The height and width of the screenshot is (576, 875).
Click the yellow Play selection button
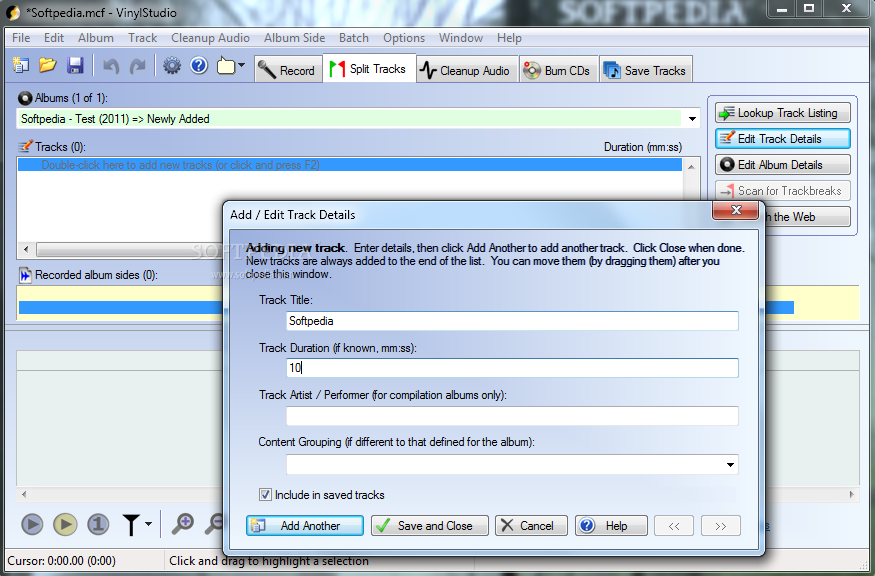65,525
